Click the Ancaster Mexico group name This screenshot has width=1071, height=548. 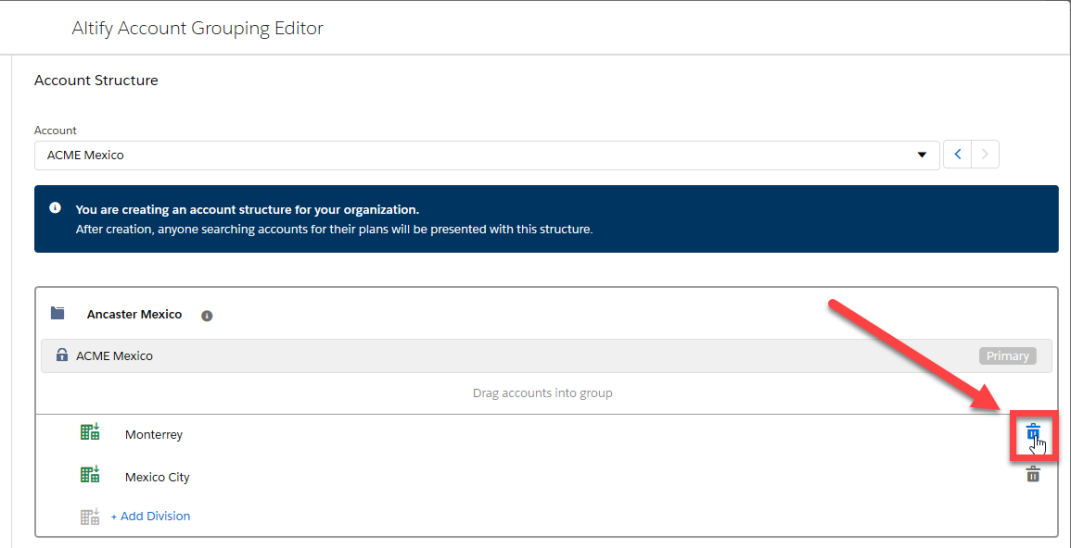pos(135,314)
